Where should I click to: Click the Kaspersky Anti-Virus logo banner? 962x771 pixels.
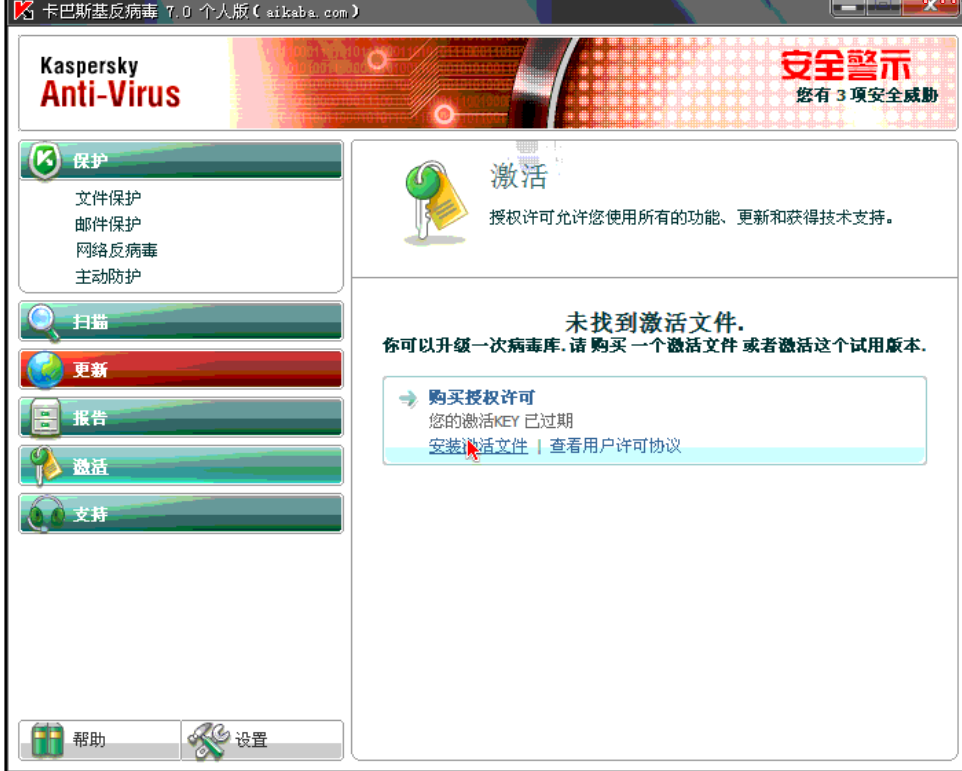(x=110, y=83)
